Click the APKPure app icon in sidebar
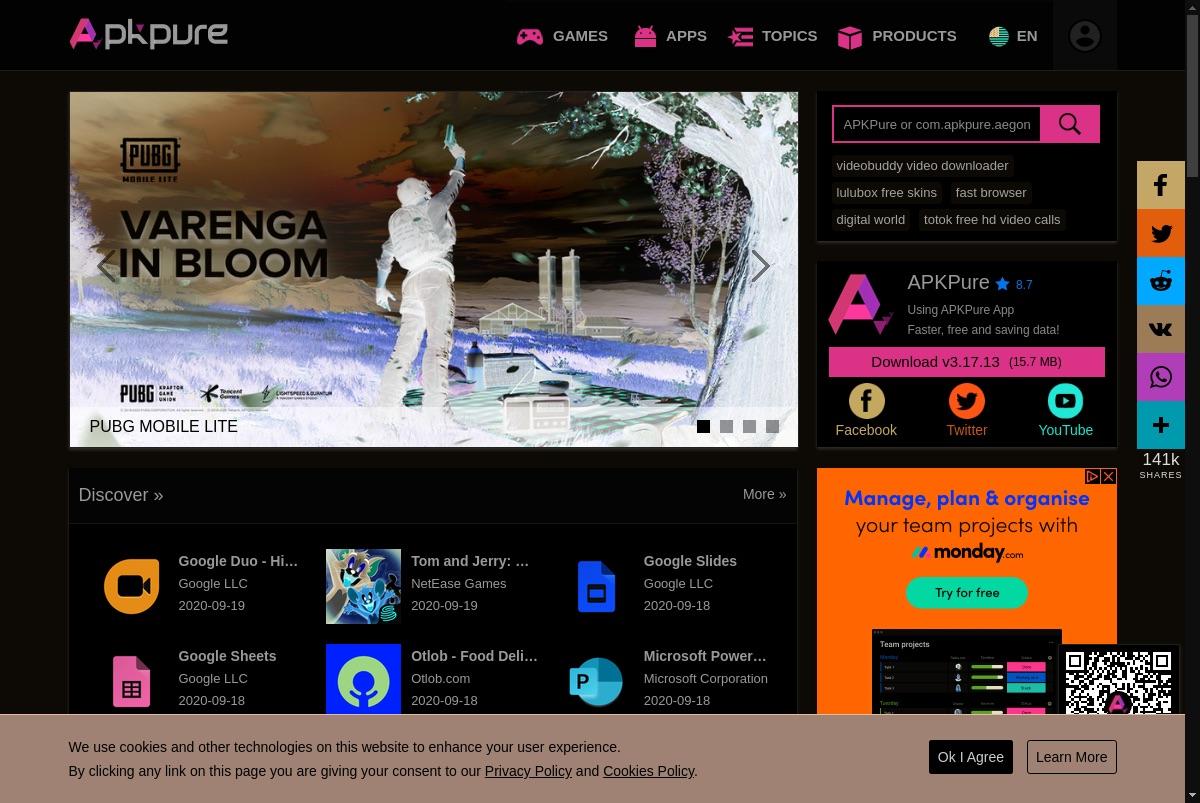This screenshot has width=1200, height=803. tap(860, 304)
